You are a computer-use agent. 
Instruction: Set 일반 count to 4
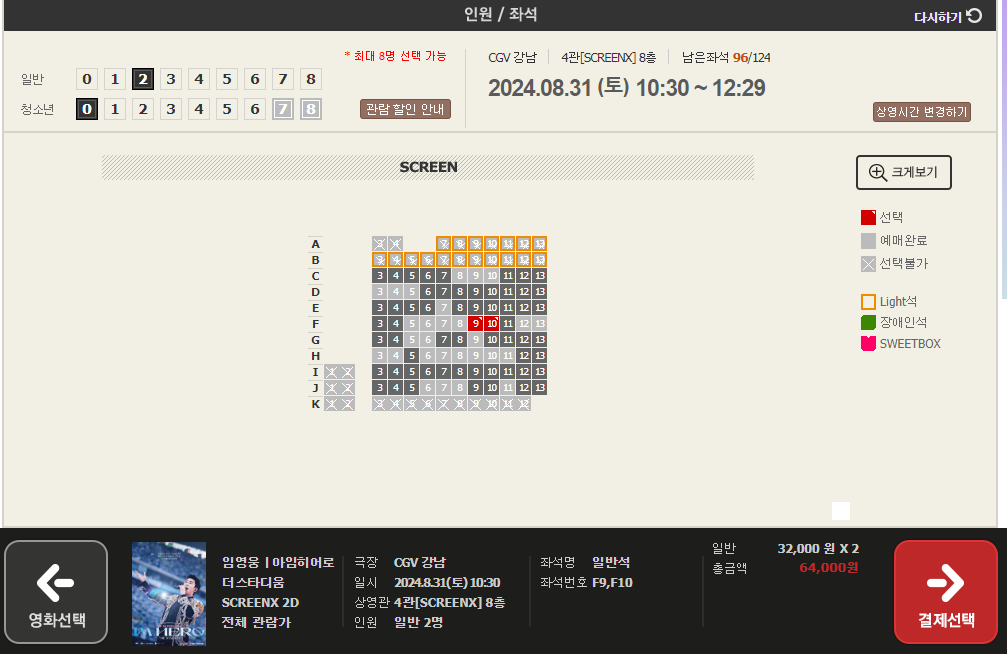point(199,79)
